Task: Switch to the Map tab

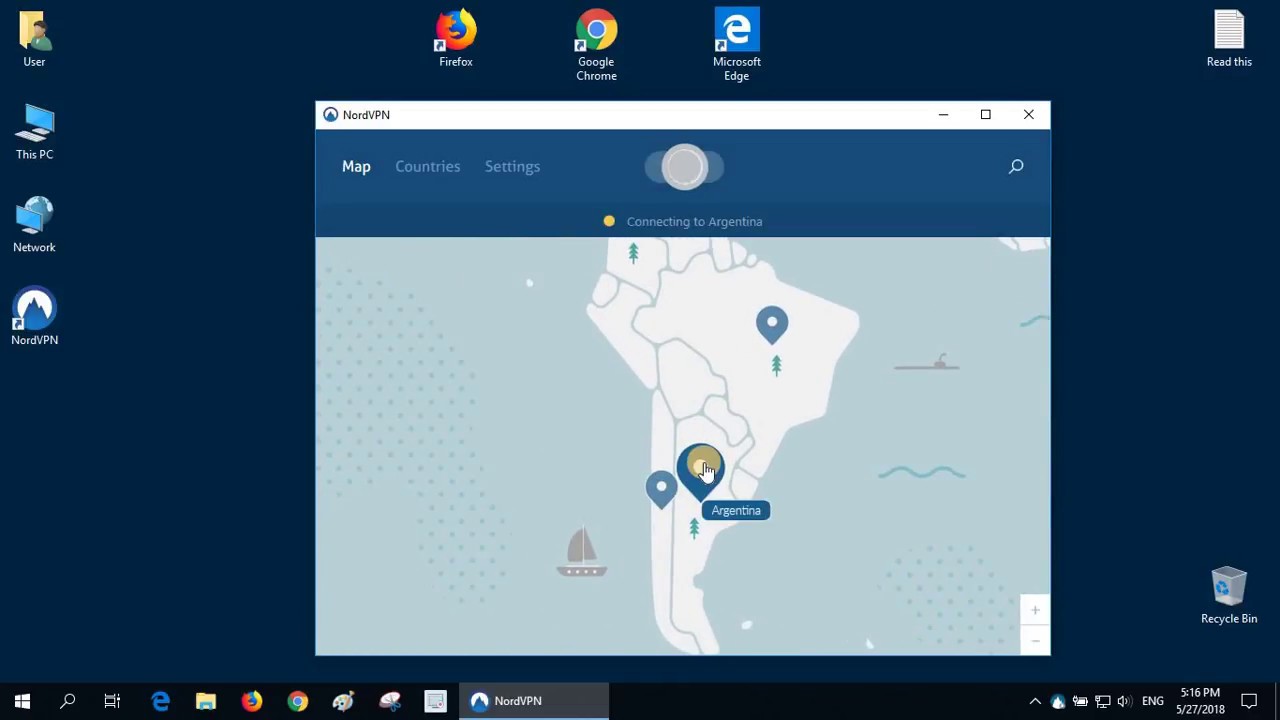Action: [x=356, y=166]
